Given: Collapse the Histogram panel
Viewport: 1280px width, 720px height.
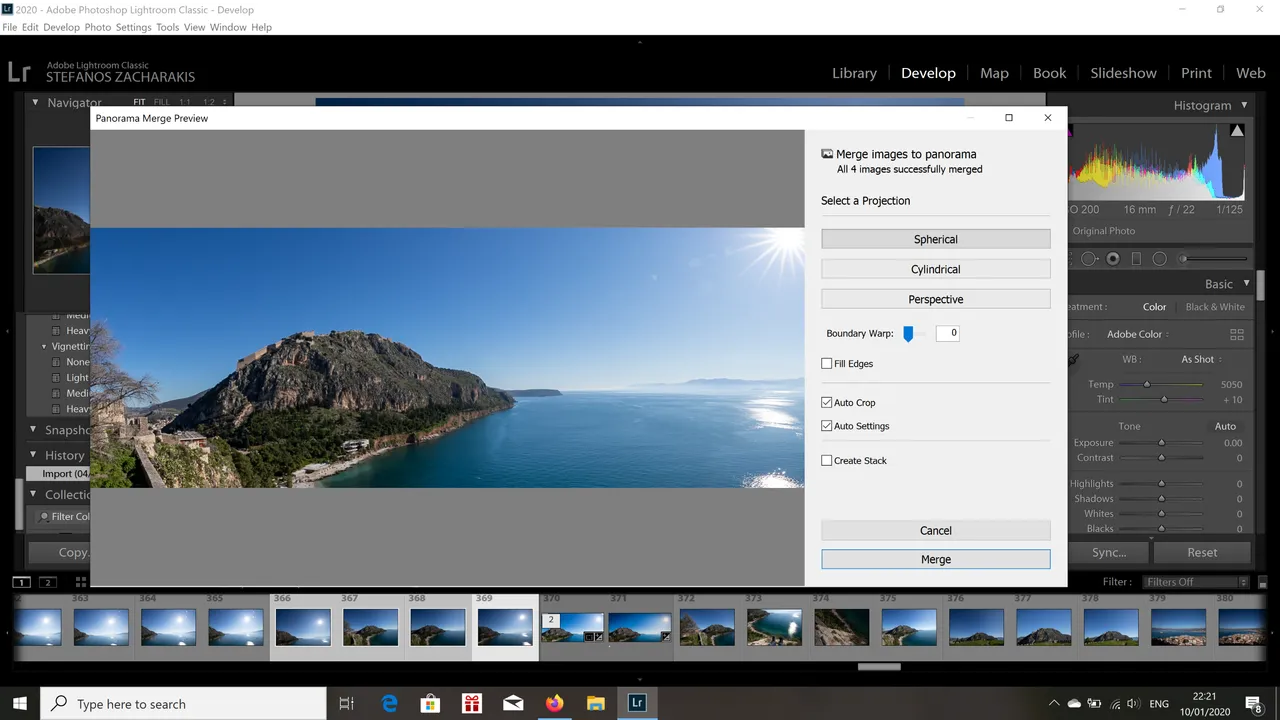Looking at the screenshot, I should point(1244,105).
